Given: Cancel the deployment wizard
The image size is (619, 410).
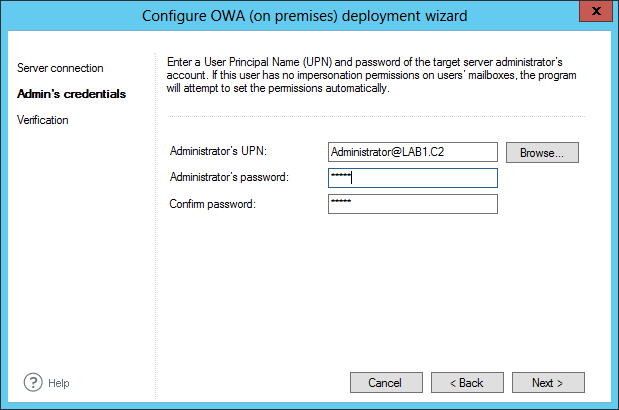Looking at the screenshot, I should 386,383.
